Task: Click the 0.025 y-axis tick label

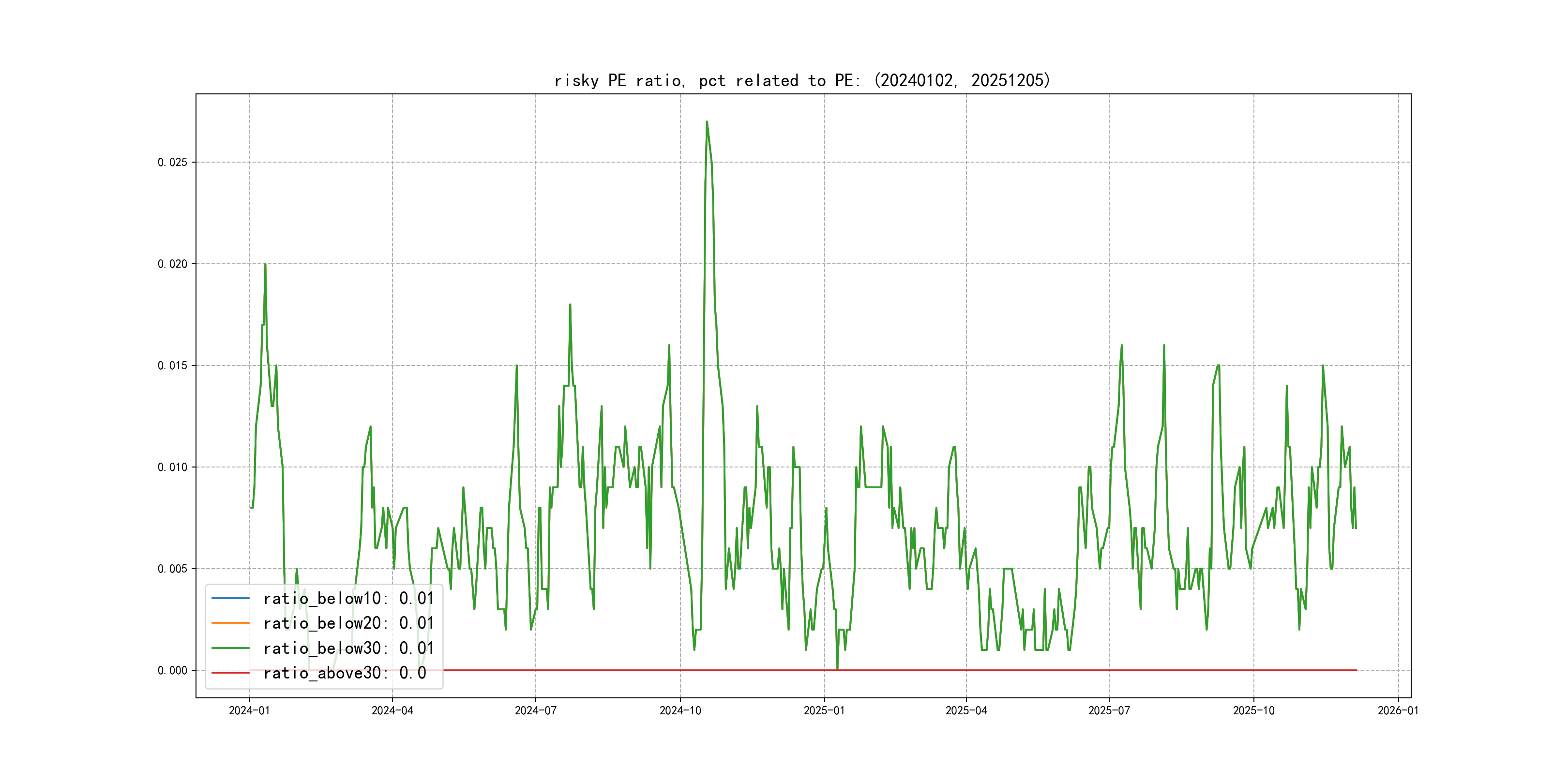Action: [x=172, y=163]
